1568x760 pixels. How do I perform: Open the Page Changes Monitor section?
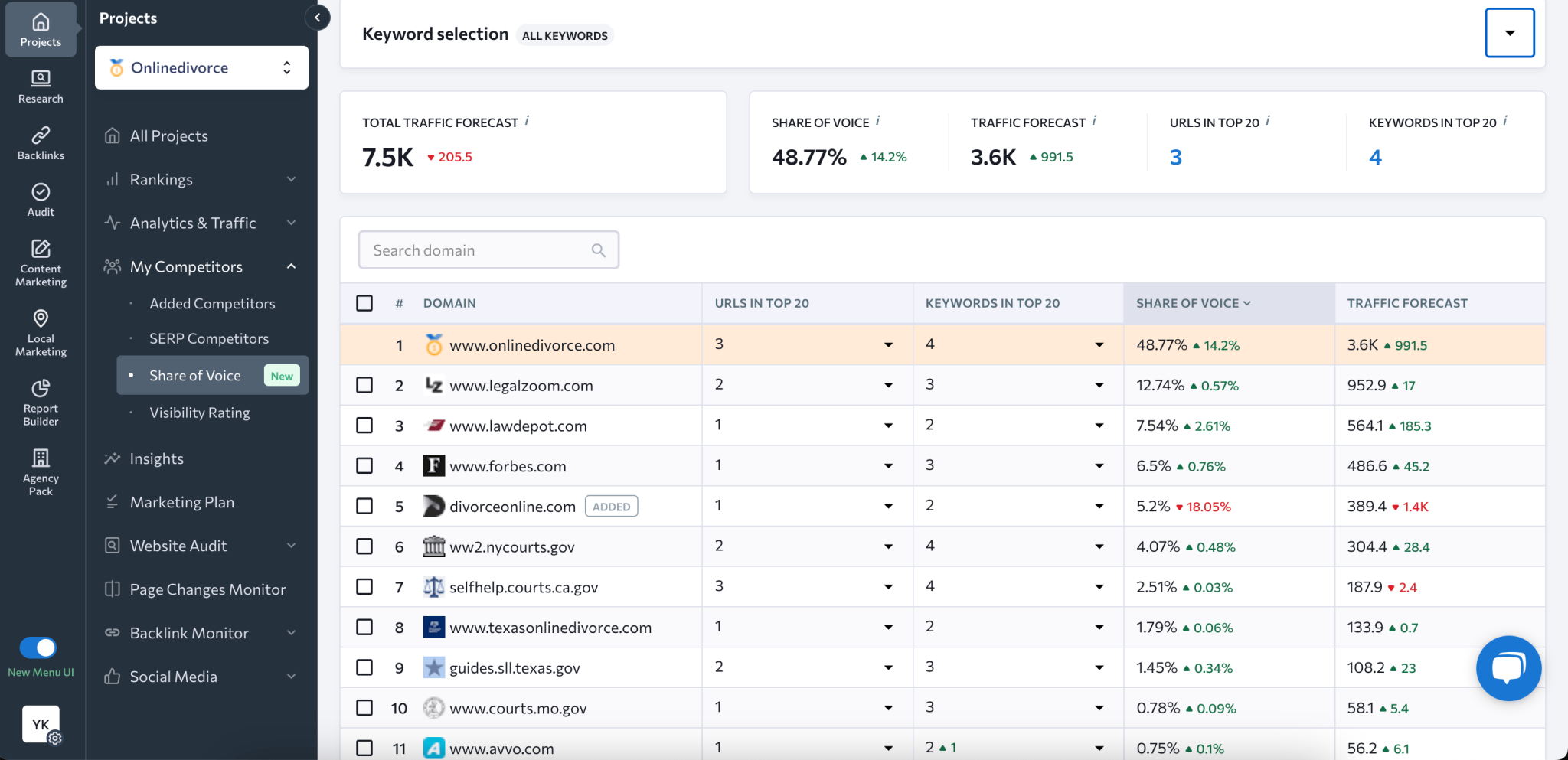click(x=207, y=589)
